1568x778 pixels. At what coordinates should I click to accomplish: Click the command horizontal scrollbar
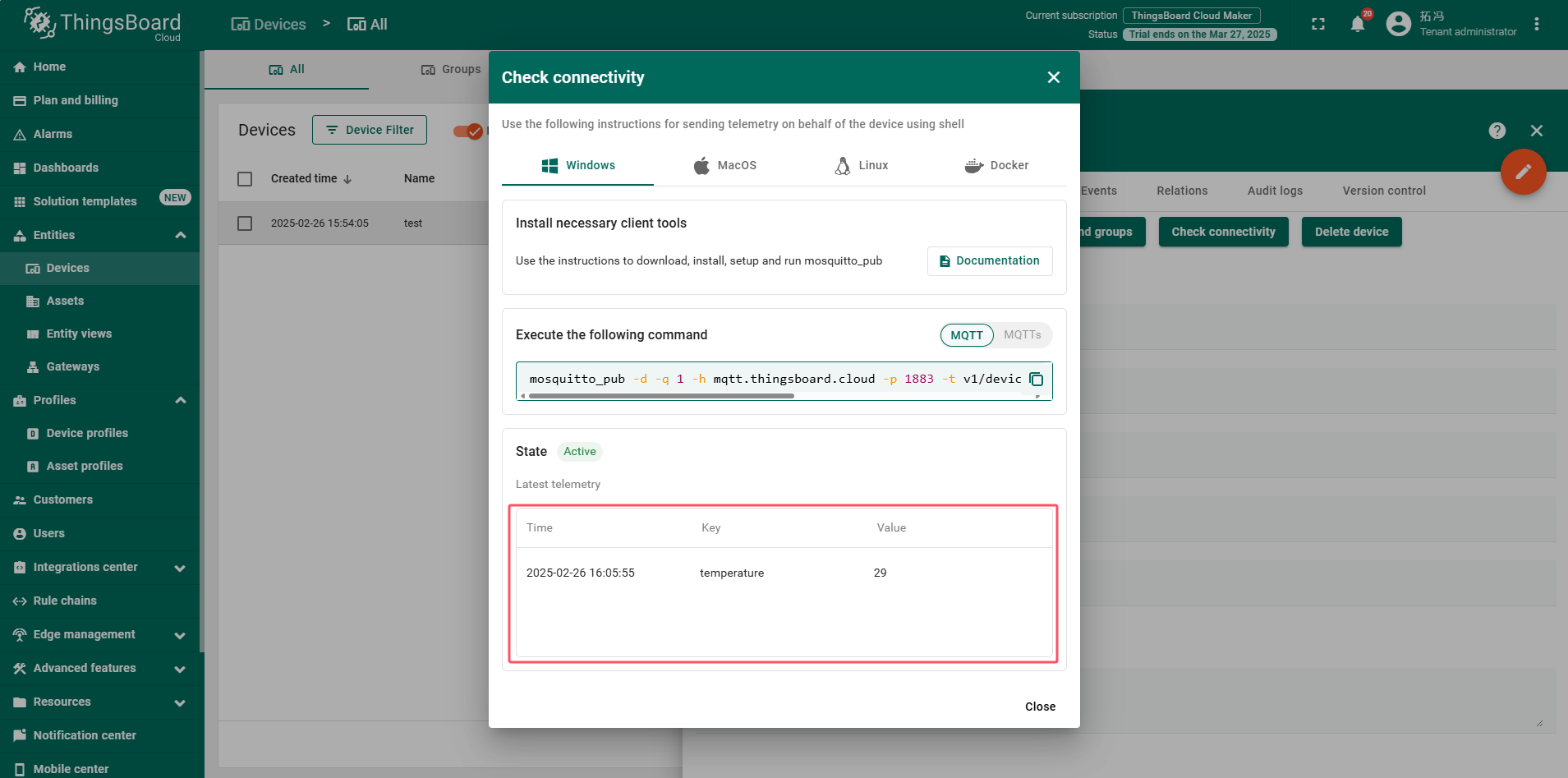[661, 396]
